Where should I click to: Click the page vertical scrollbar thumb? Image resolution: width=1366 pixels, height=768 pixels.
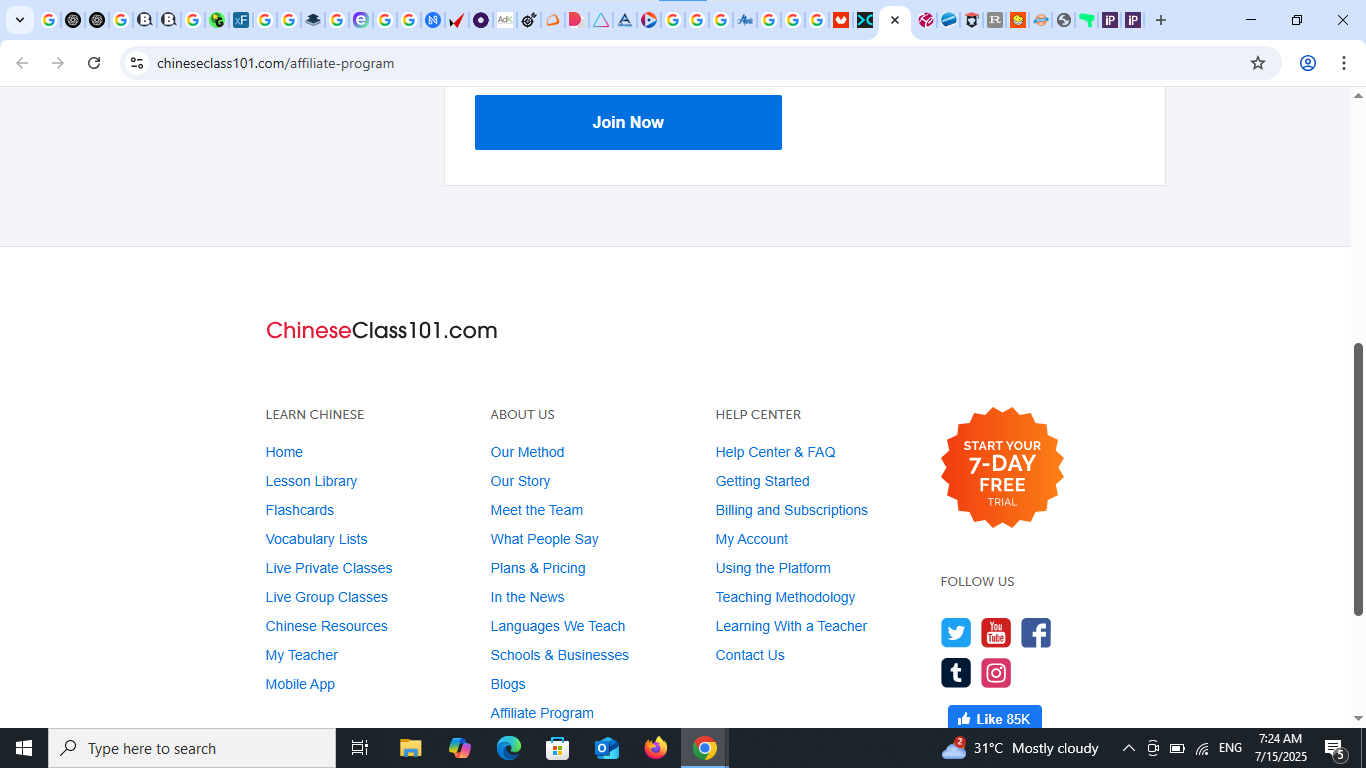[1358, 480]
